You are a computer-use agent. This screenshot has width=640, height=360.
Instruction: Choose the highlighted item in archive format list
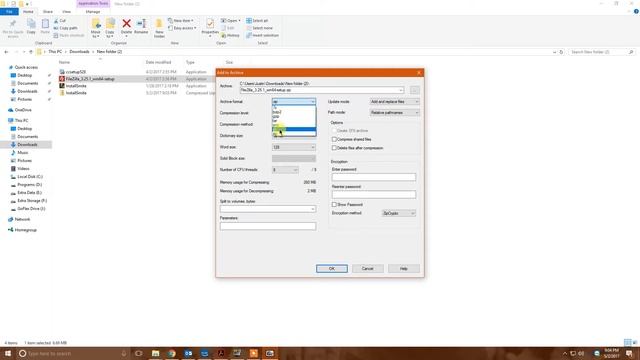(x=294, y=129)
